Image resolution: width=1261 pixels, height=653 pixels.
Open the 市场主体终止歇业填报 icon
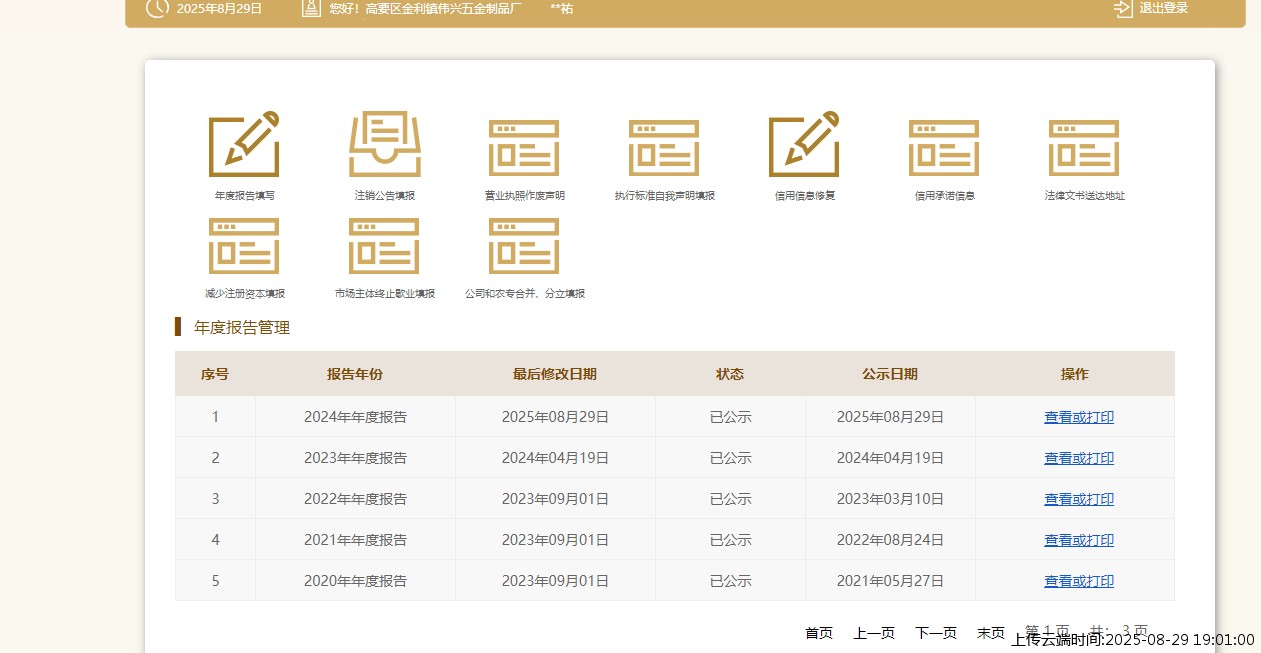384,246
